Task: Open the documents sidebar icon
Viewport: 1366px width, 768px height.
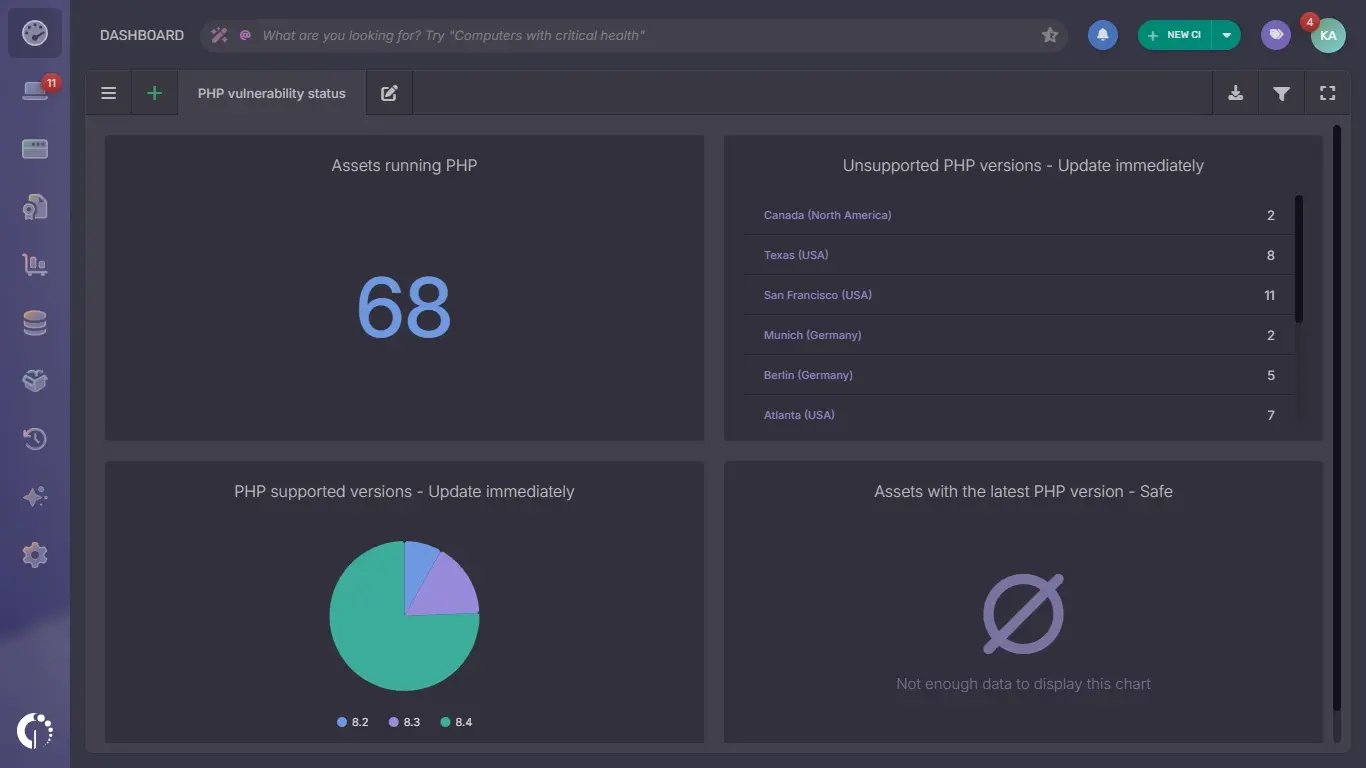Action: [35, 207]
